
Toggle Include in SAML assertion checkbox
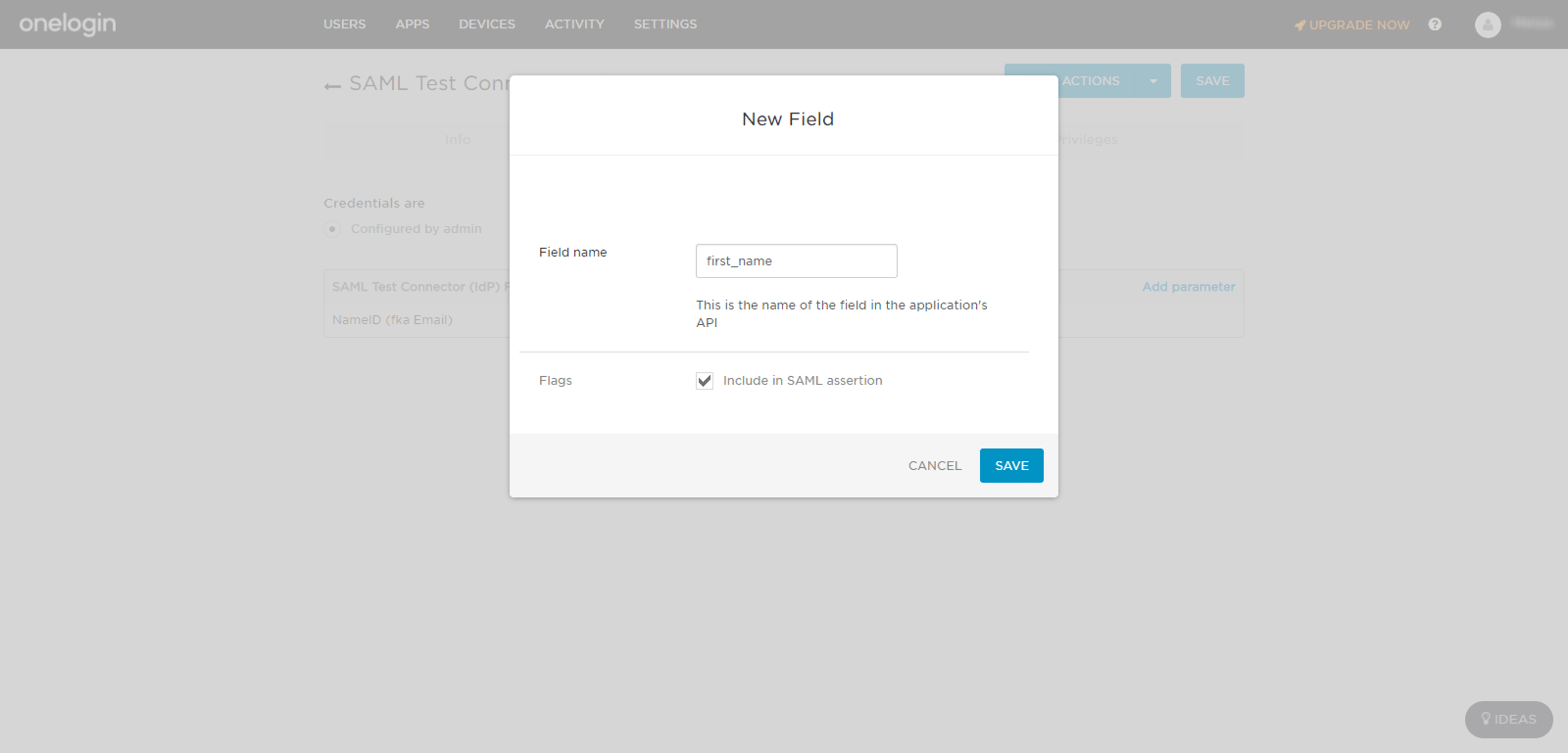click(x=704, y=380)
